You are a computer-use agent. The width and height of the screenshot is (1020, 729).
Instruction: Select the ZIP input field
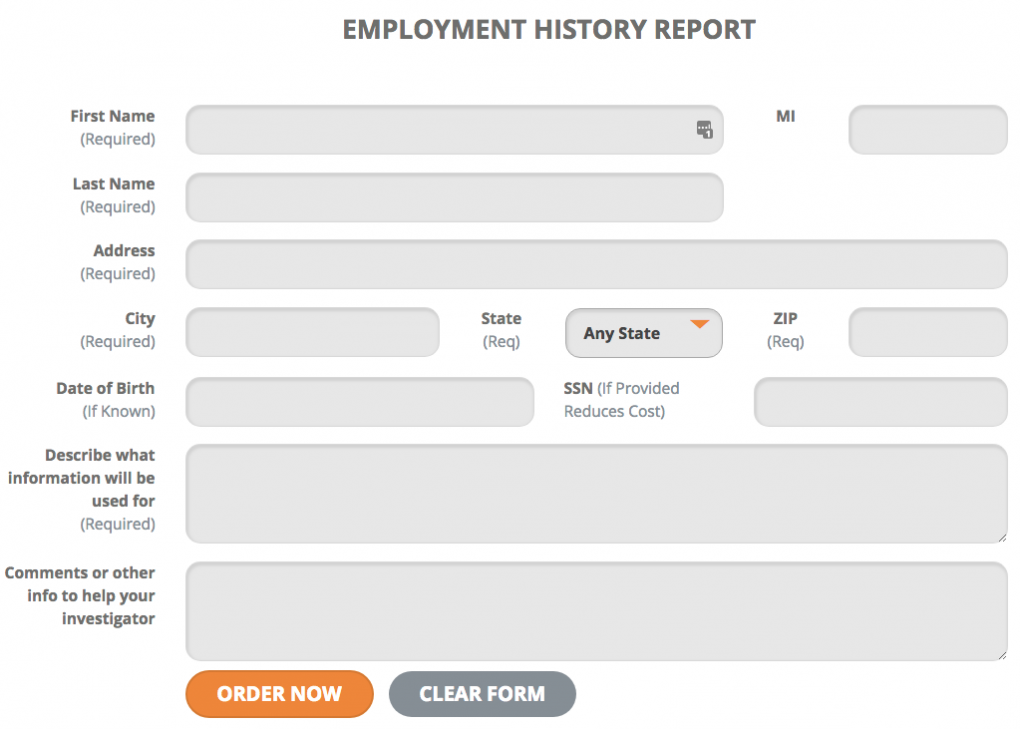coord(928,332)
